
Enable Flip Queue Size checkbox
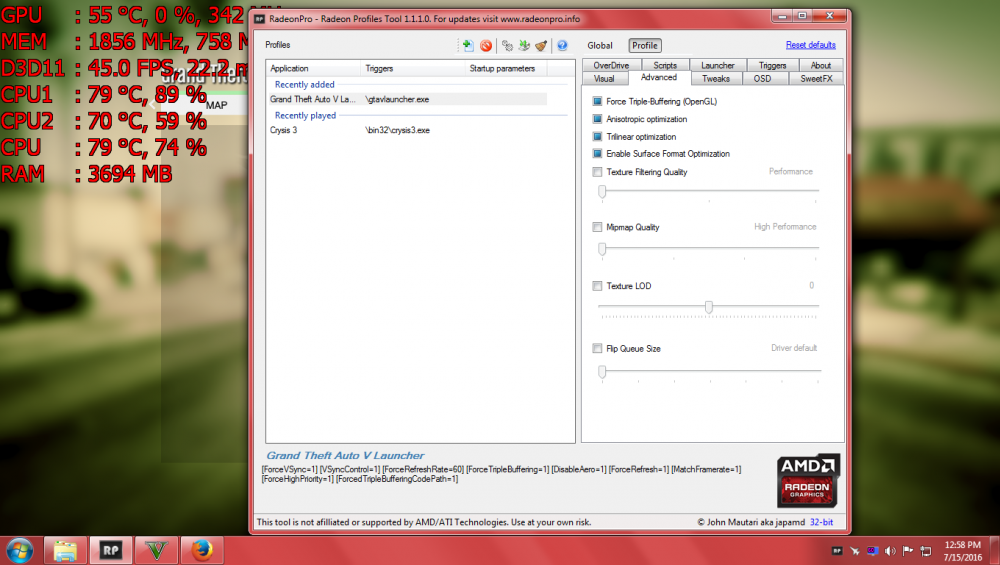click(x=598, y=349)
